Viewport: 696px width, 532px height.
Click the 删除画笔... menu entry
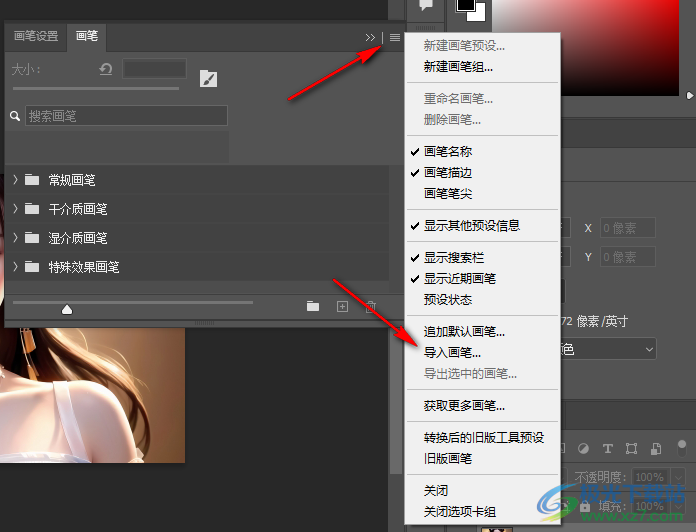(452, 120)
